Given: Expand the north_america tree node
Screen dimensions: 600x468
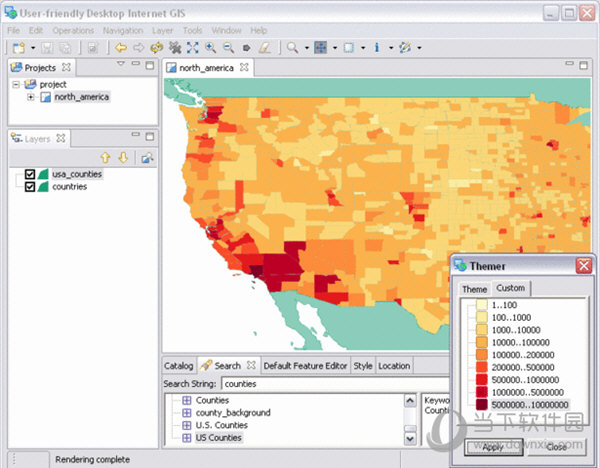Looking at the screenshot, I should (31, 97).
